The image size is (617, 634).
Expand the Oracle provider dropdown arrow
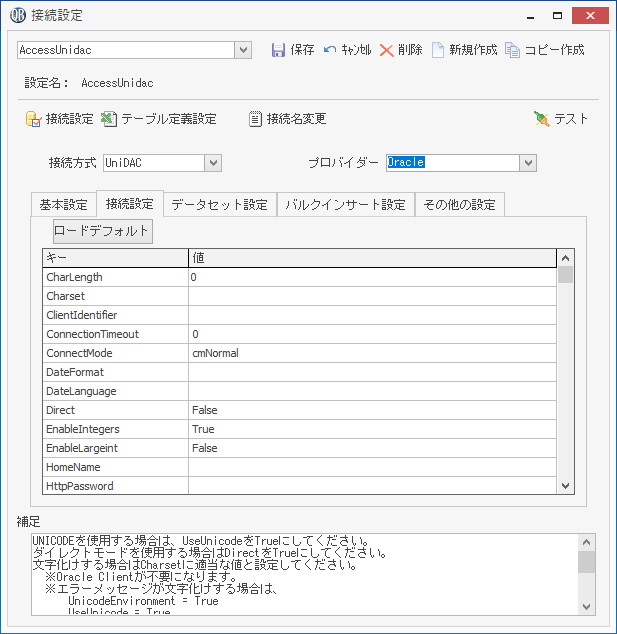[x=528, y=163]
